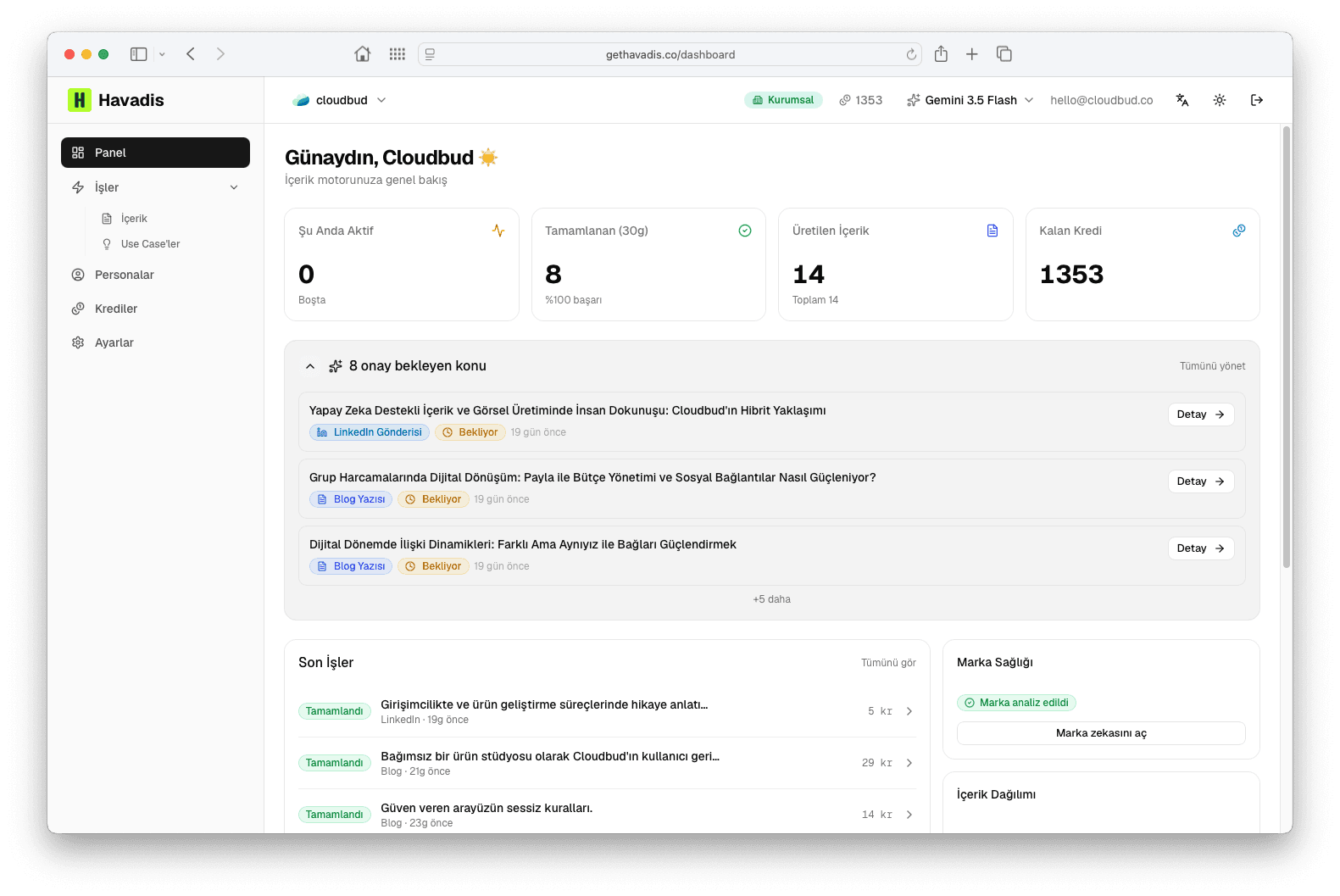Open the browser sidebar options dropdown arrow

[x=162, y=54]
